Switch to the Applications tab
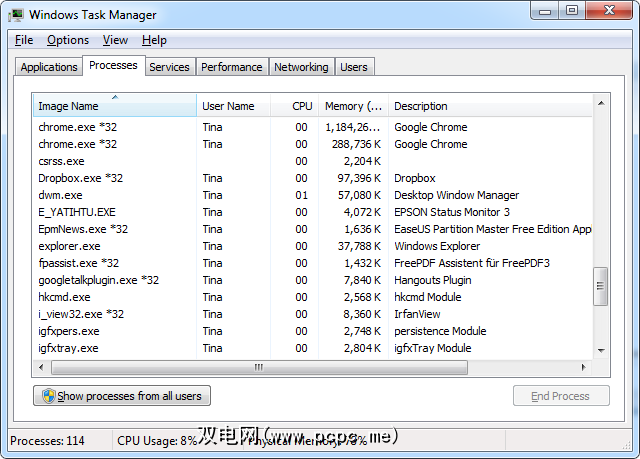The height and width of the screenshot is (459, 640). (49, 67)
